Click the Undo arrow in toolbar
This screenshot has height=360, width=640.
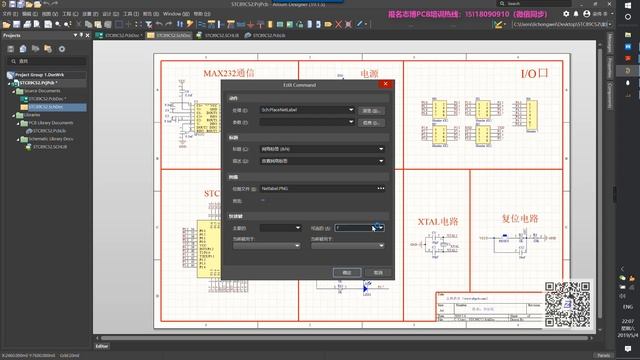click(159, 24)
